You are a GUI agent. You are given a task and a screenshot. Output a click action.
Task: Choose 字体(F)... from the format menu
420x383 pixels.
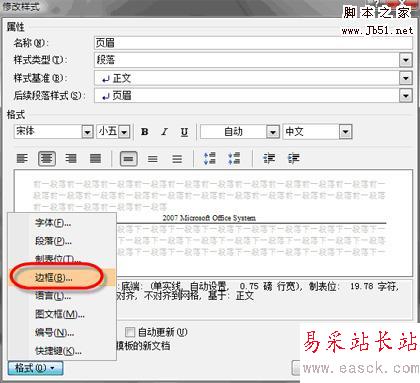pyautogui.click(x=62, y=223)
